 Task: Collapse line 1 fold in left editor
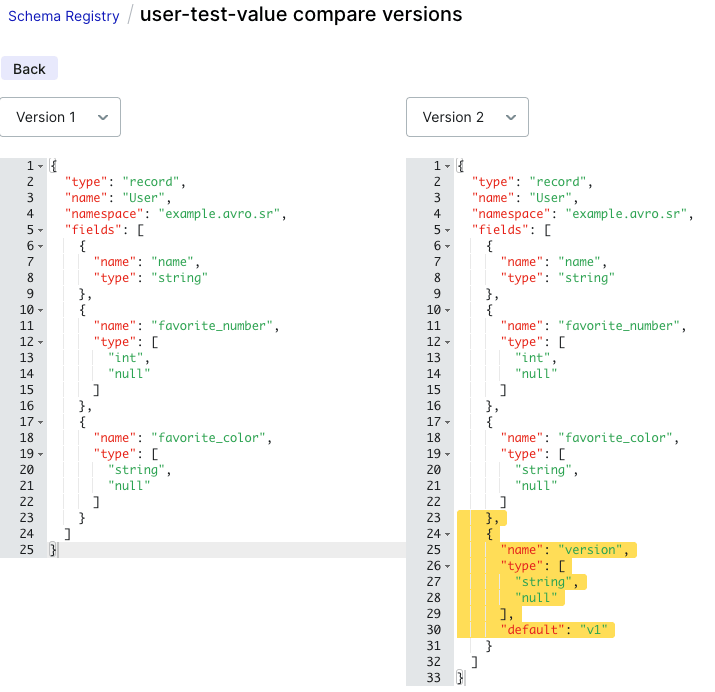click(x=41, y=166)
